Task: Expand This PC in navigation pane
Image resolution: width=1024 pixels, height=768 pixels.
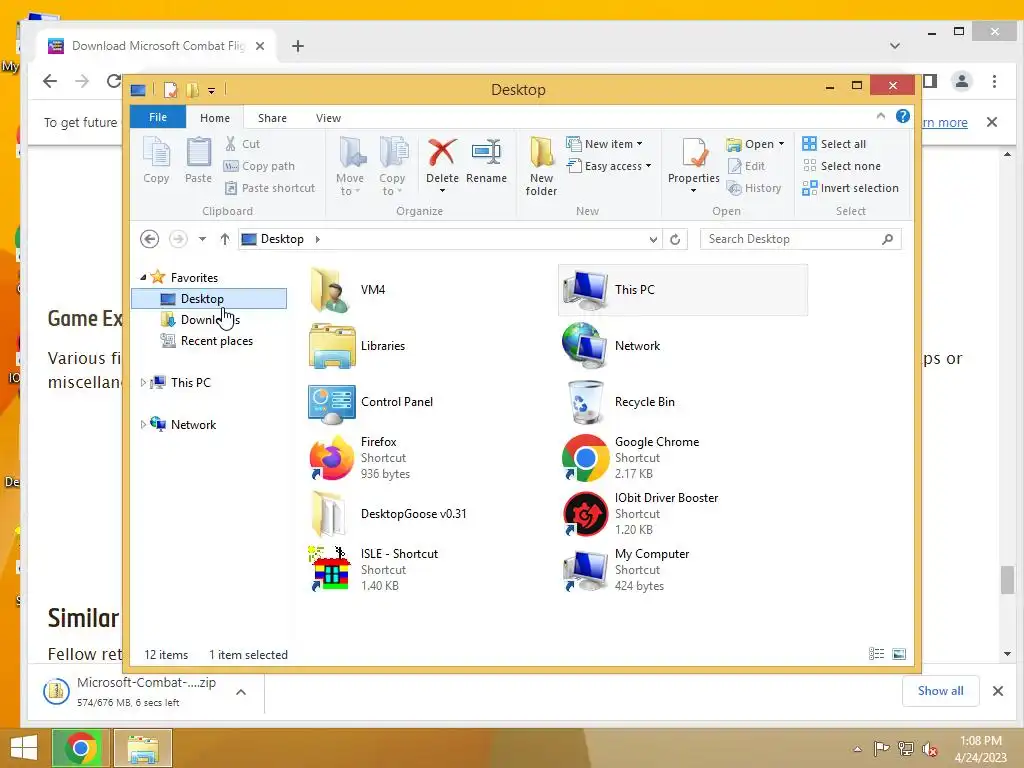Action: click(143, 383)
